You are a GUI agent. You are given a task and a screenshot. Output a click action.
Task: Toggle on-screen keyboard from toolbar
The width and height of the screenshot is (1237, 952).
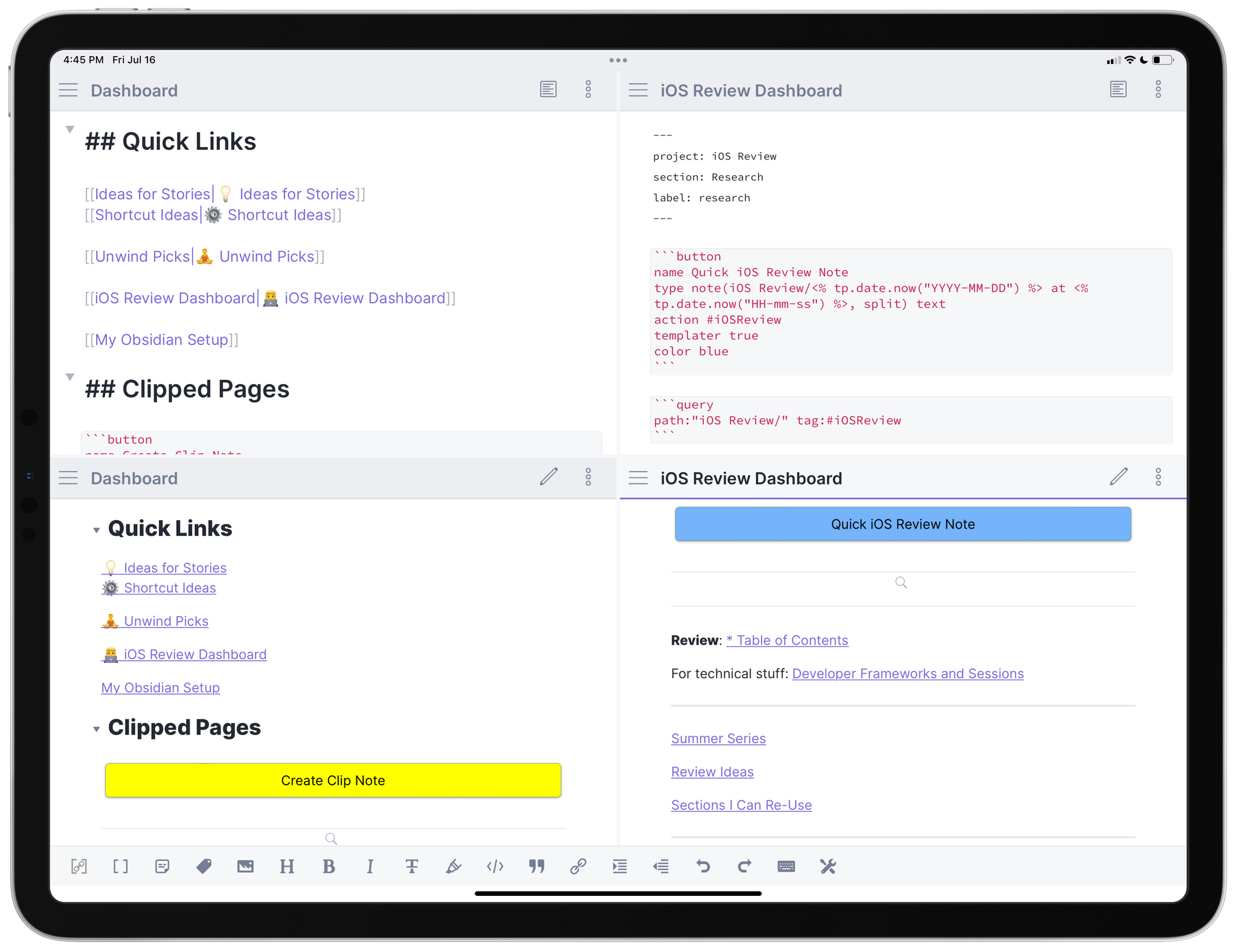coord(786,867)
